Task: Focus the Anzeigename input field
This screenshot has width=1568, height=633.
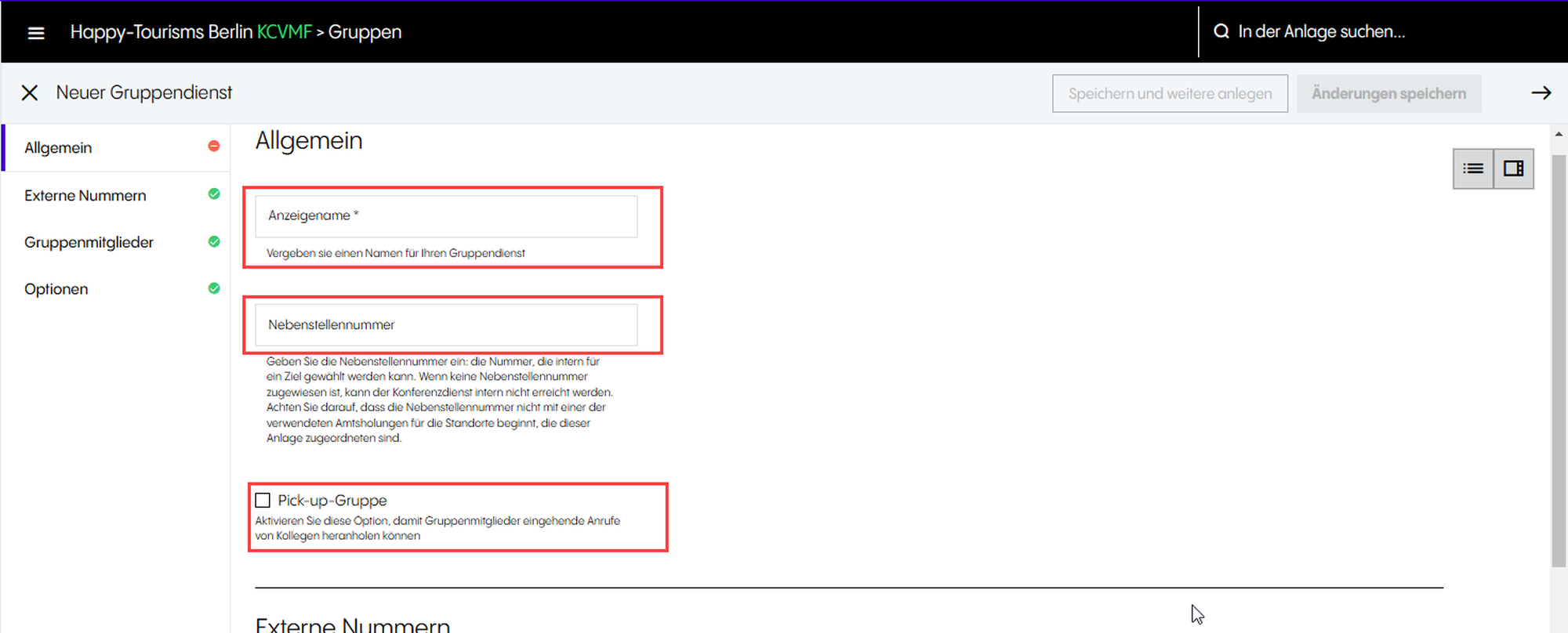Action: pos(446,216)
